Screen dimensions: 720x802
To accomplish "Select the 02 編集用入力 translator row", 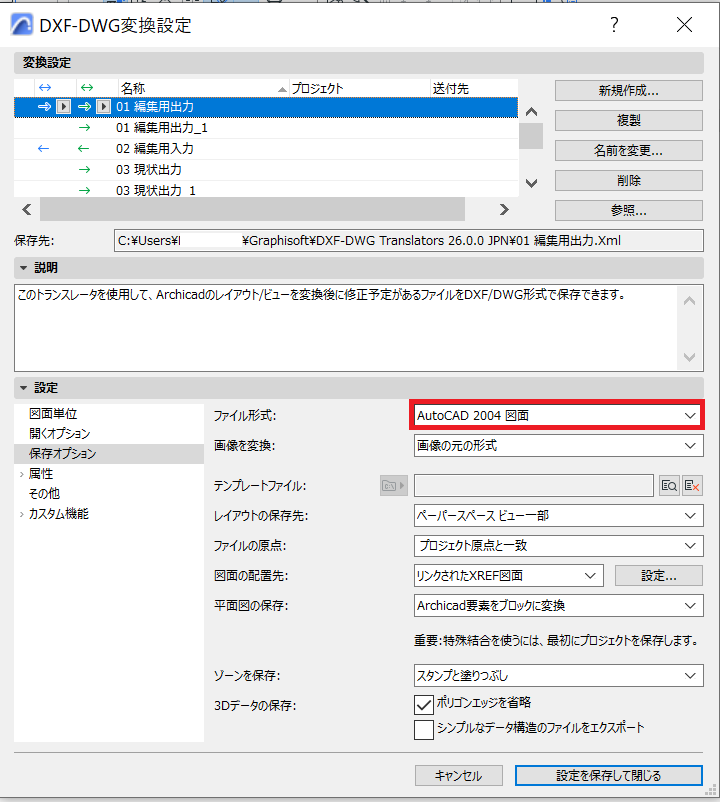I will (x=266, y=149).
